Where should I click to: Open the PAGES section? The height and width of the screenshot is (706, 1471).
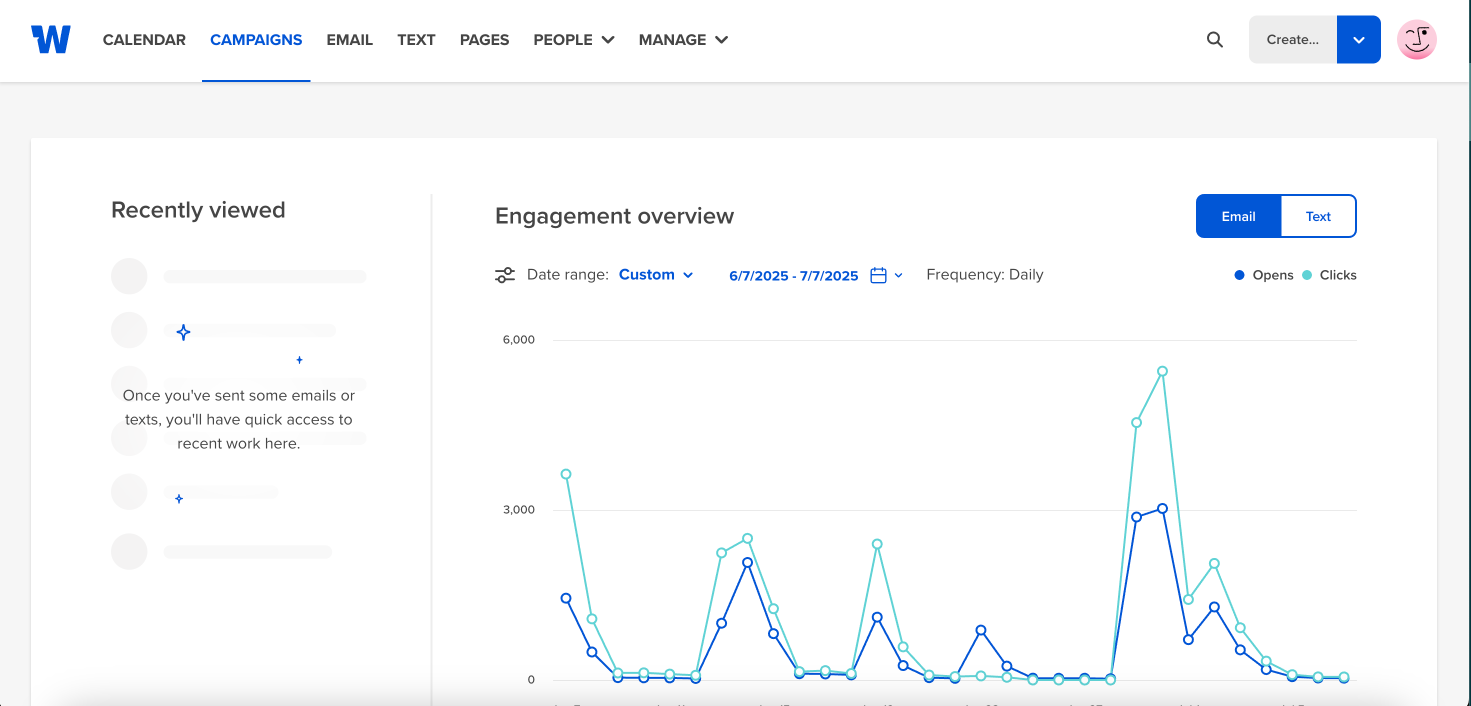484,40
